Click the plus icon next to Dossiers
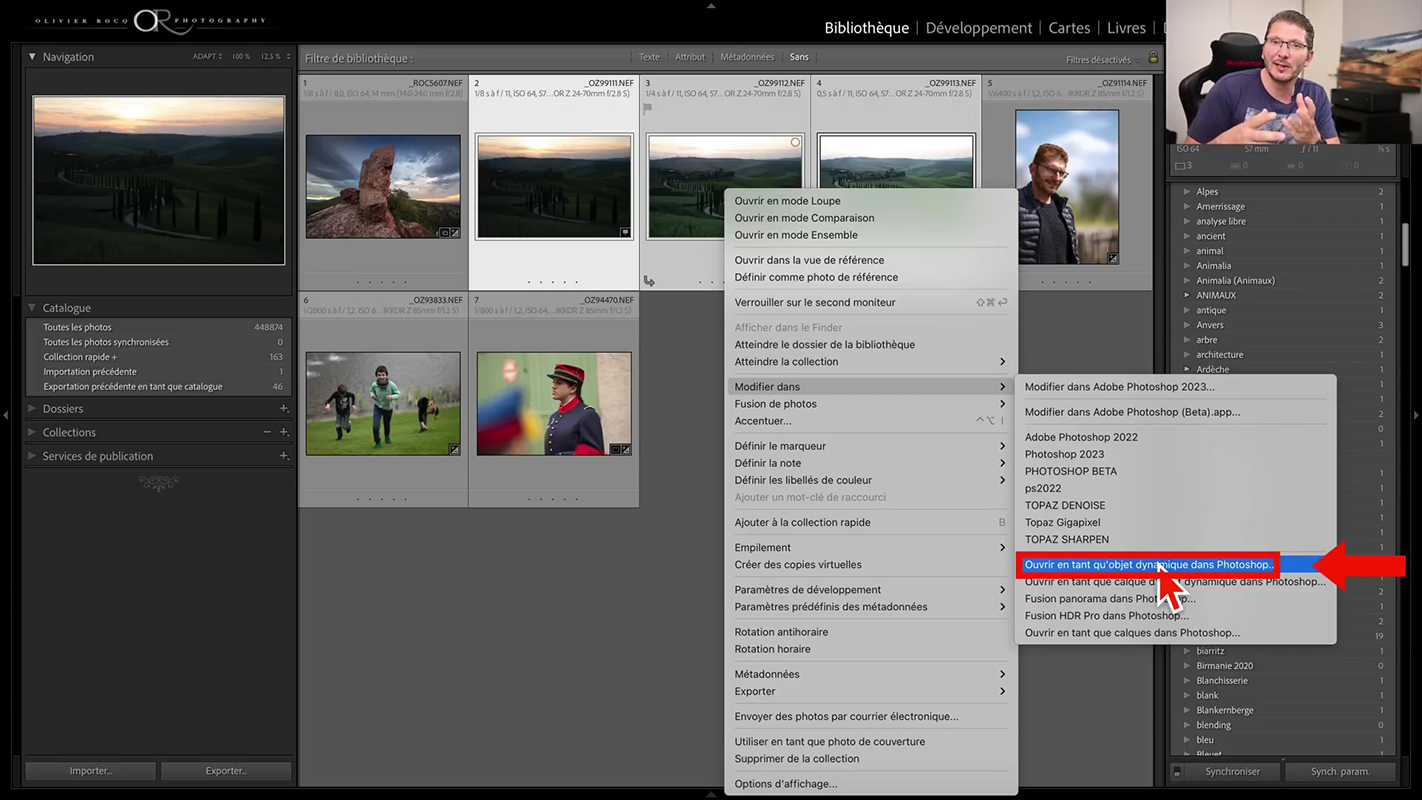Viewport: 1422px width, 800px height. point(284,409)
